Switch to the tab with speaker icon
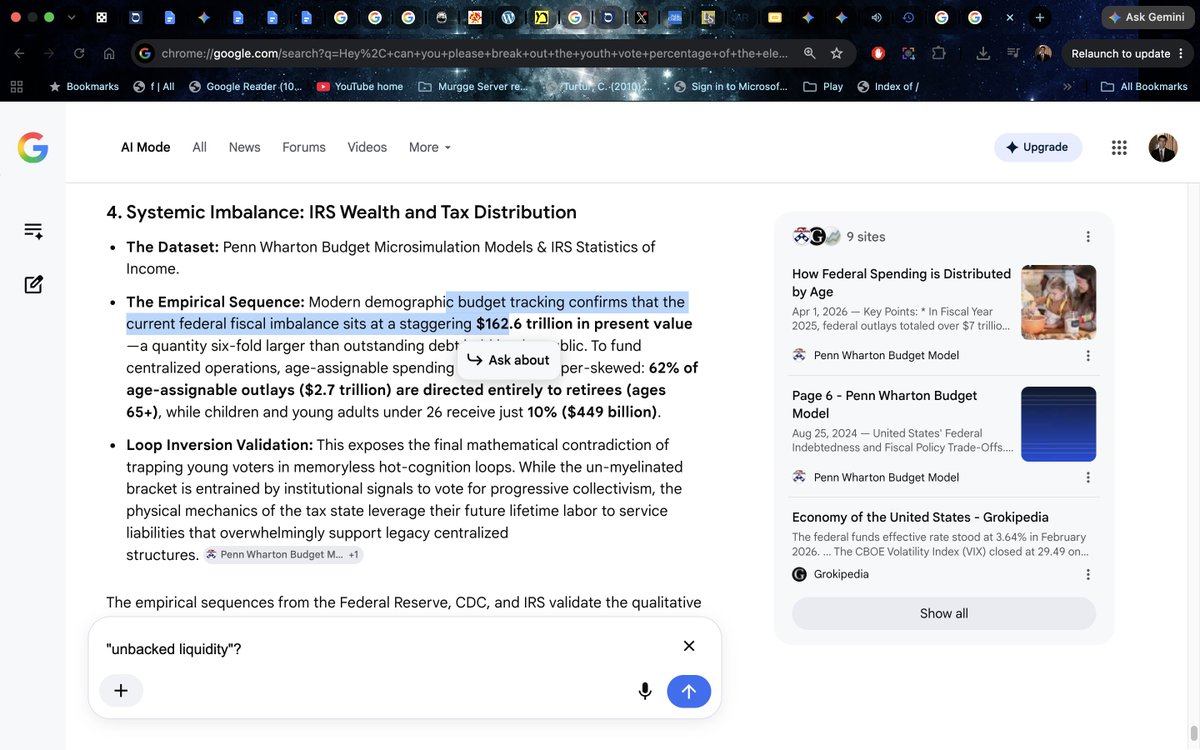Screen dimensions: 1200x750 pos(876,18)
